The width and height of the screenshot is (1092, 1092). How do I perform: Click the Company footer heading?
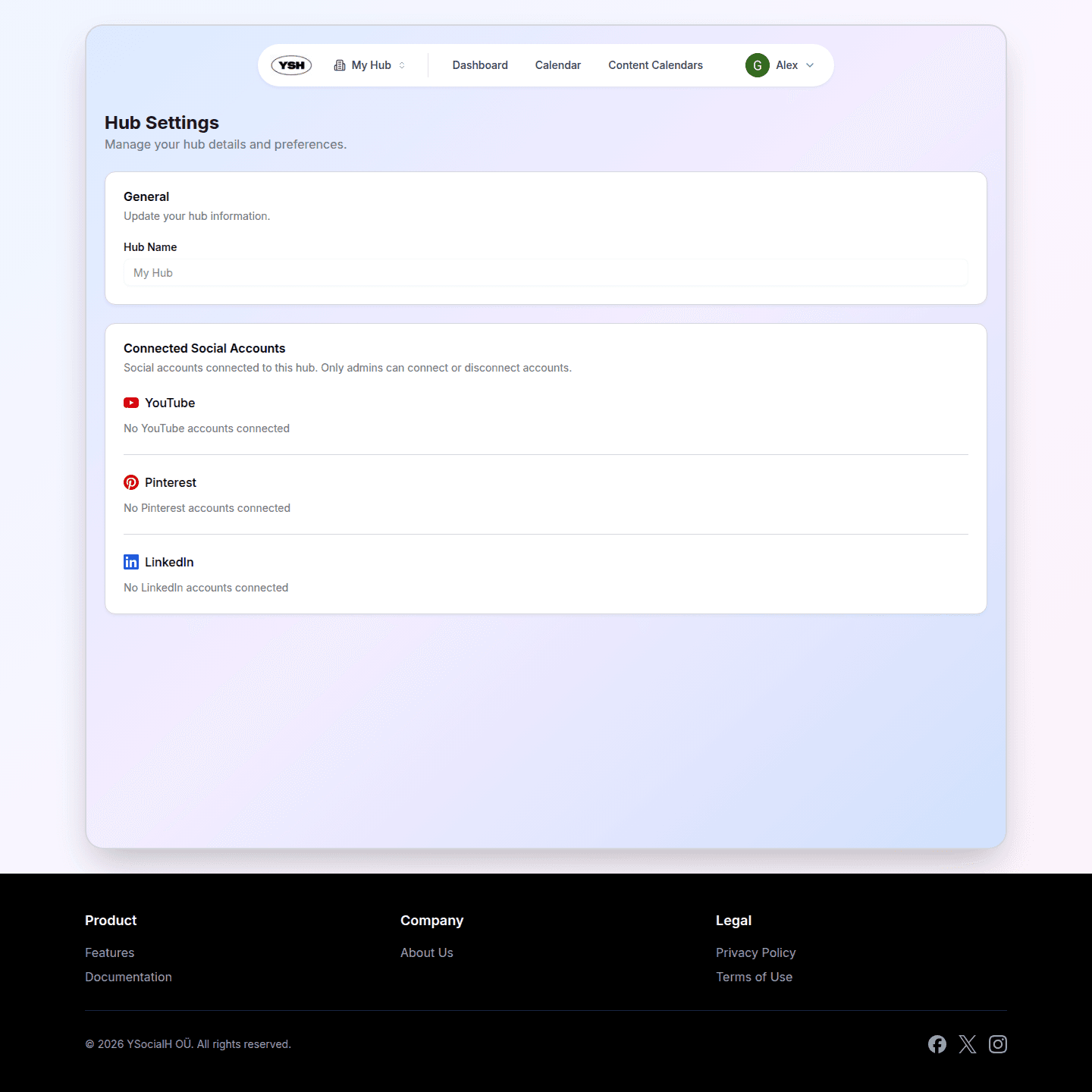click(431, 920)
